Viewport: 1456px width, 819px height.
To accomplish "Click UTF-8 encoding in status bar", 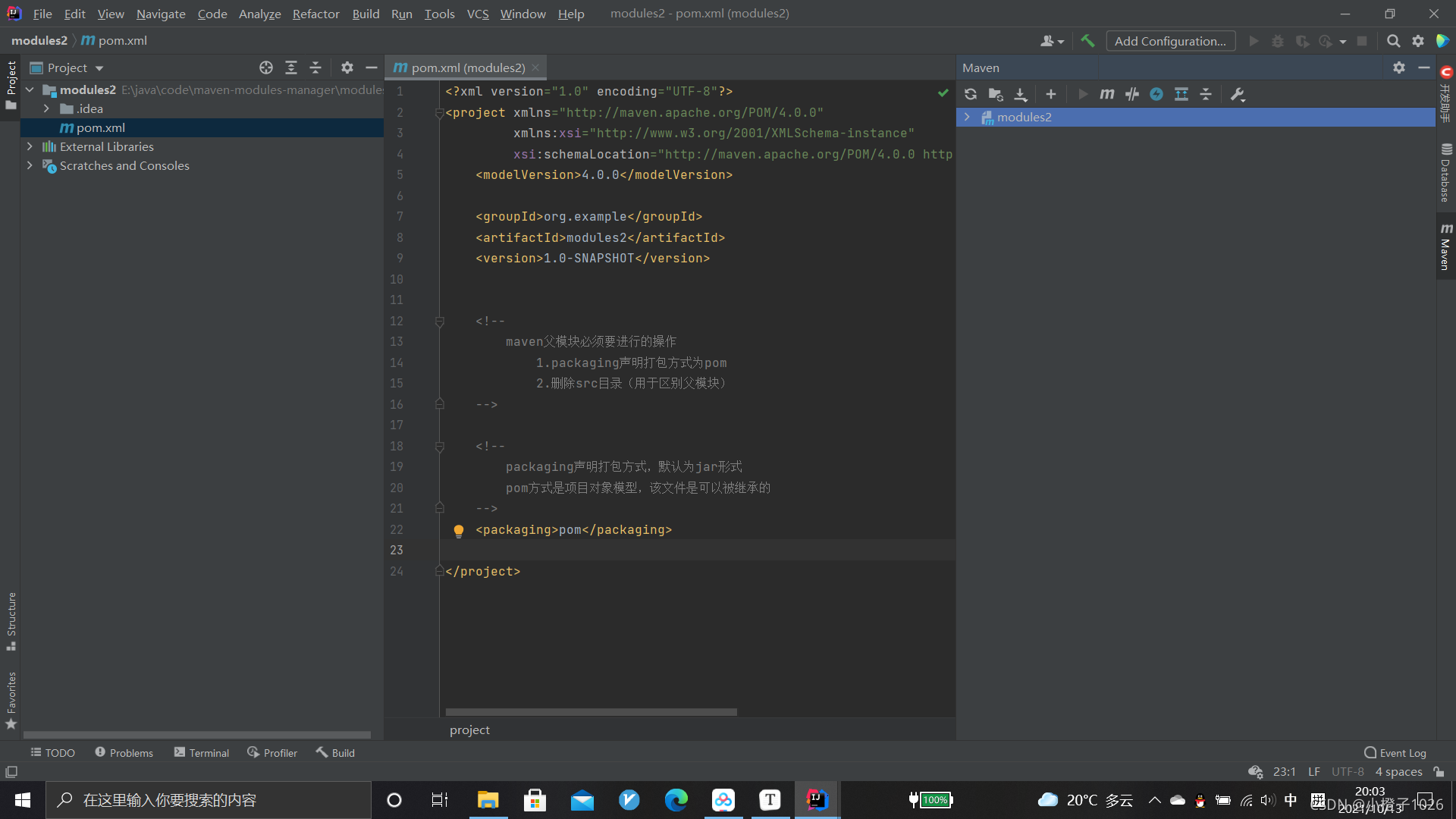I will point(1348,772).
